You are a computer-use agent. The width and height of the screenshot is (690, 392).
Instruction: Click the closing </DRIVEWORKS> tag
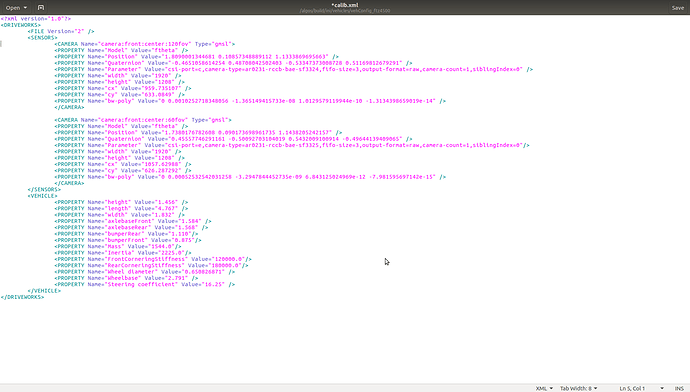[x=22, y=297]
